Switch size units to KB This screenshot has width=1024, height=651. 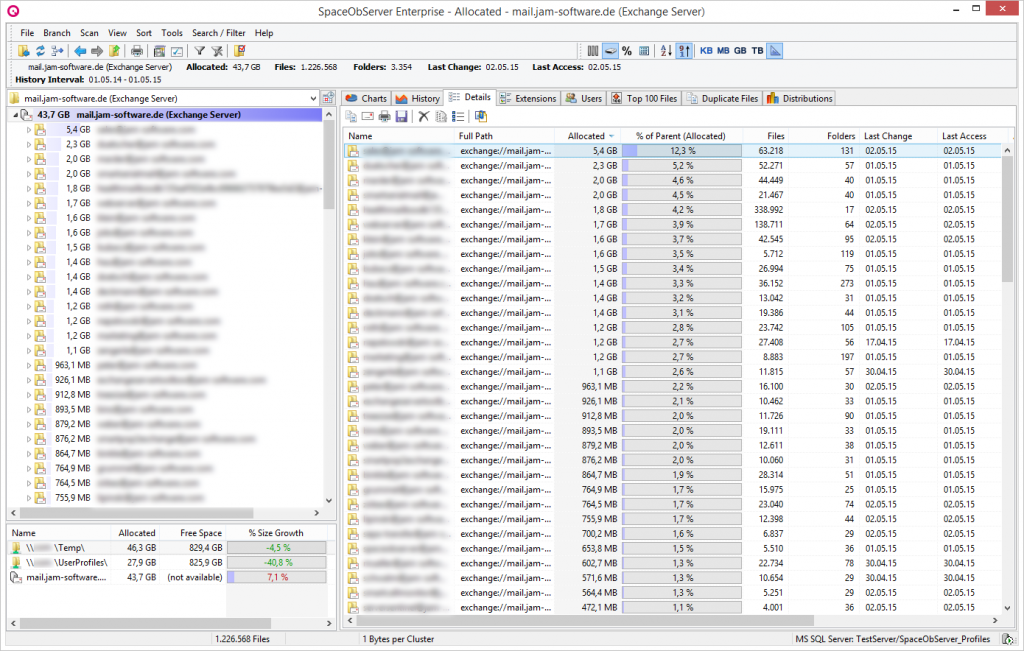click(x=706, y=51)
